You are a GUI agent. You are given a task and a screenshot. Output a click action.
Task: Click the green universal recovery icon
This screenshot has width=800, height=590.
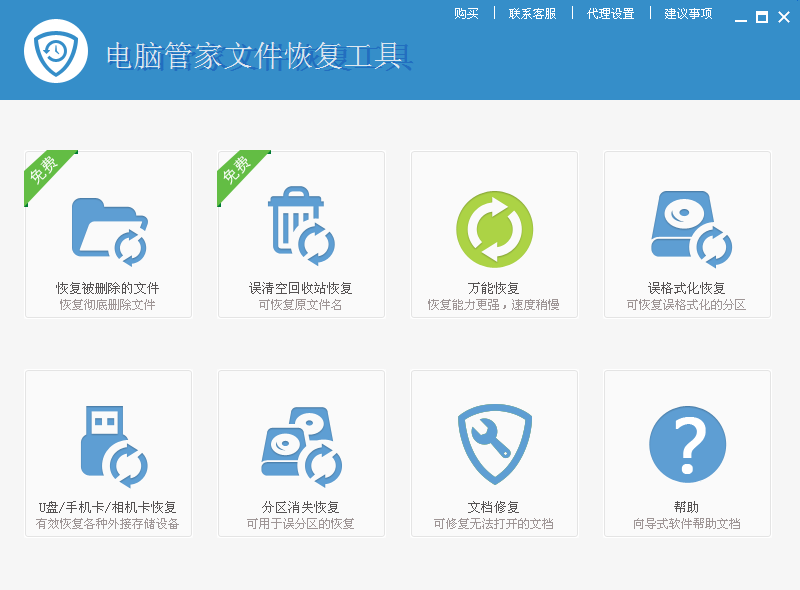[x=494, y=229]
